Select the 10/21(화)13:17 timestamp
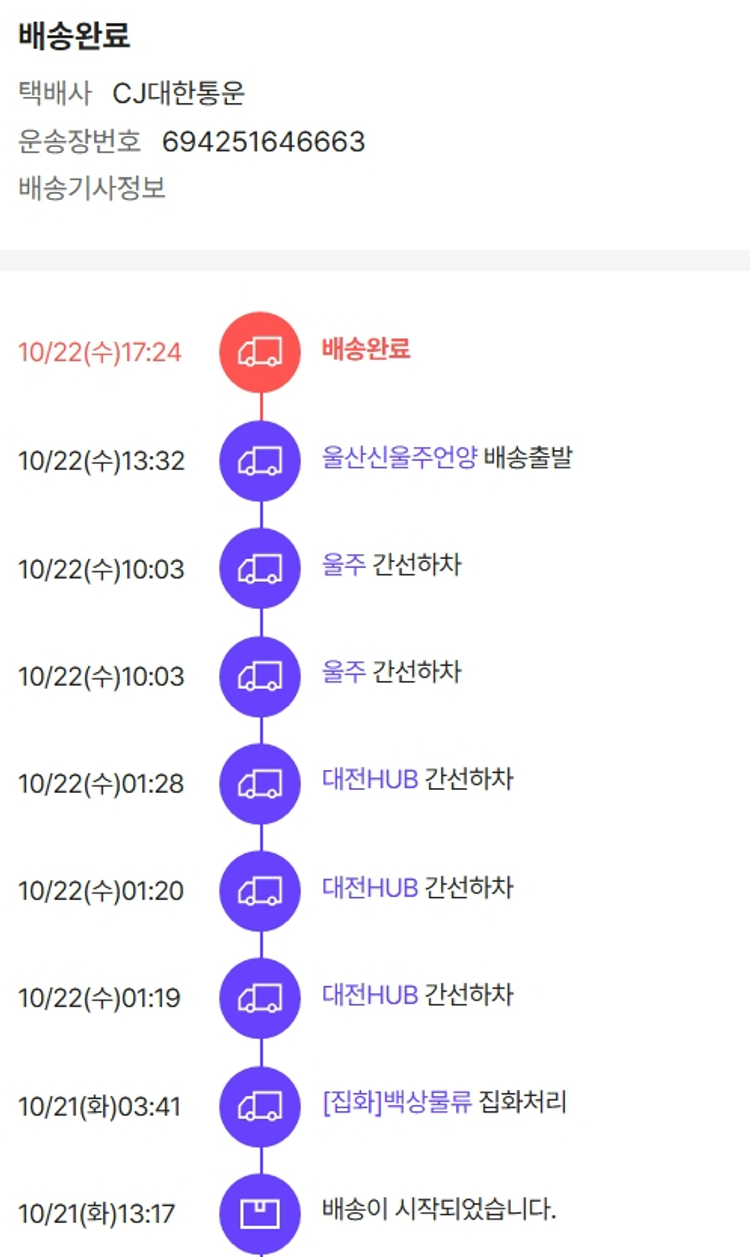The width and height of the screenshot is (750, 1257). 97,1214
